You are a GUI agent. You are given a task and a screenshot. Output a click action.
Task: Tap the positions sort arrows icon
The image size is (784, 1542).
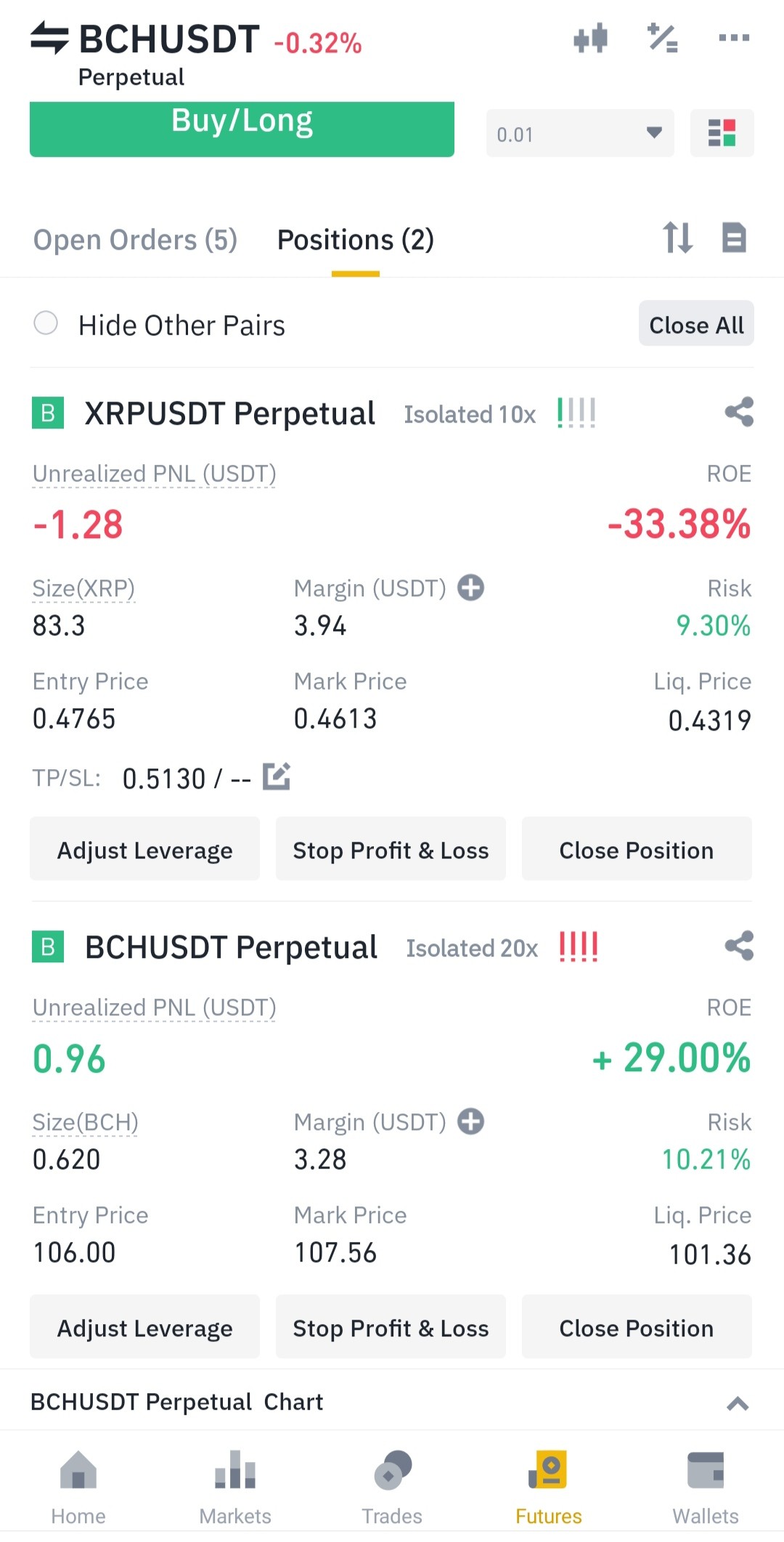click(677, 238)
